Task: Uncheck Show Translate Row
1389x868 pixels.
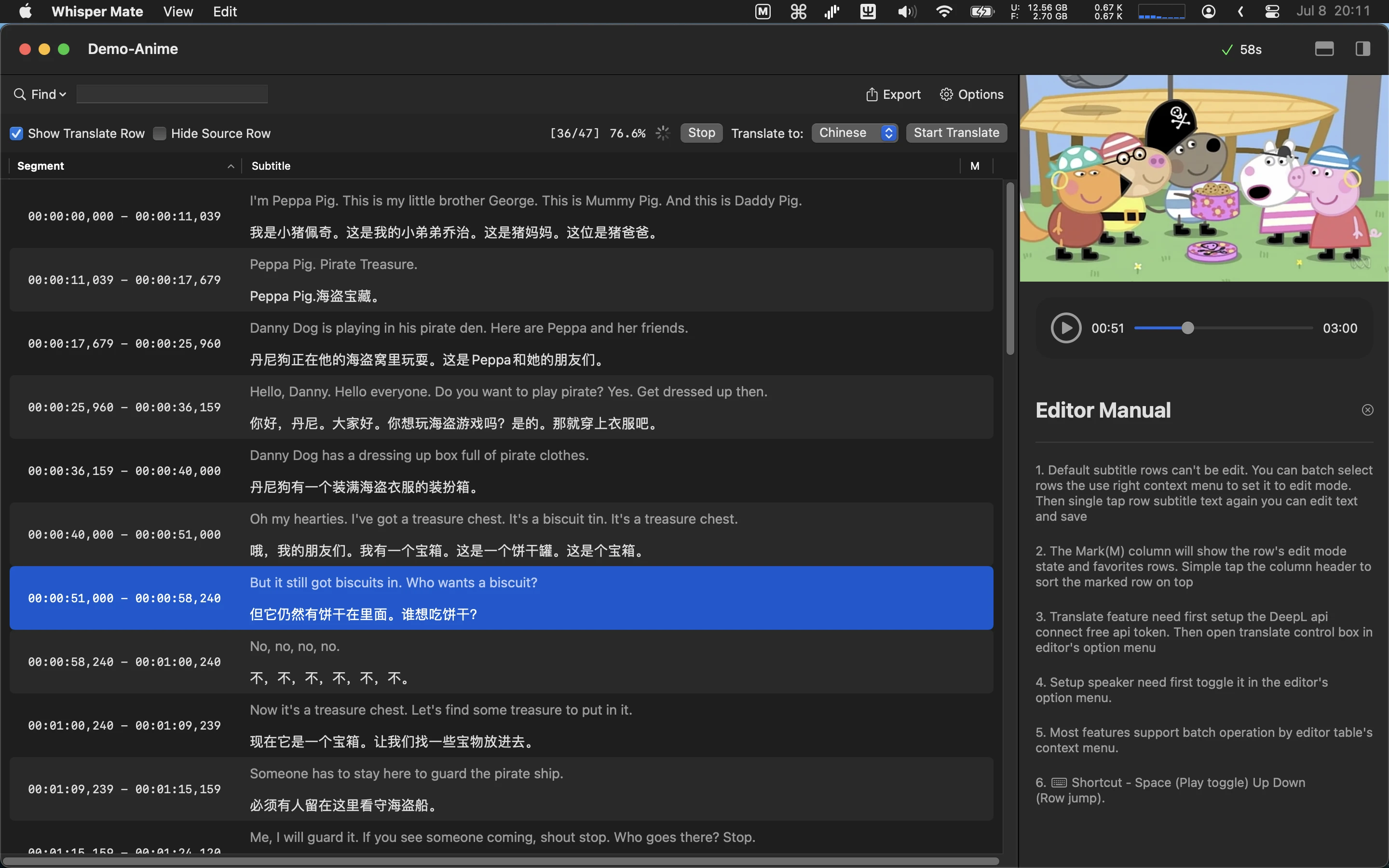Action: (16, 133)
